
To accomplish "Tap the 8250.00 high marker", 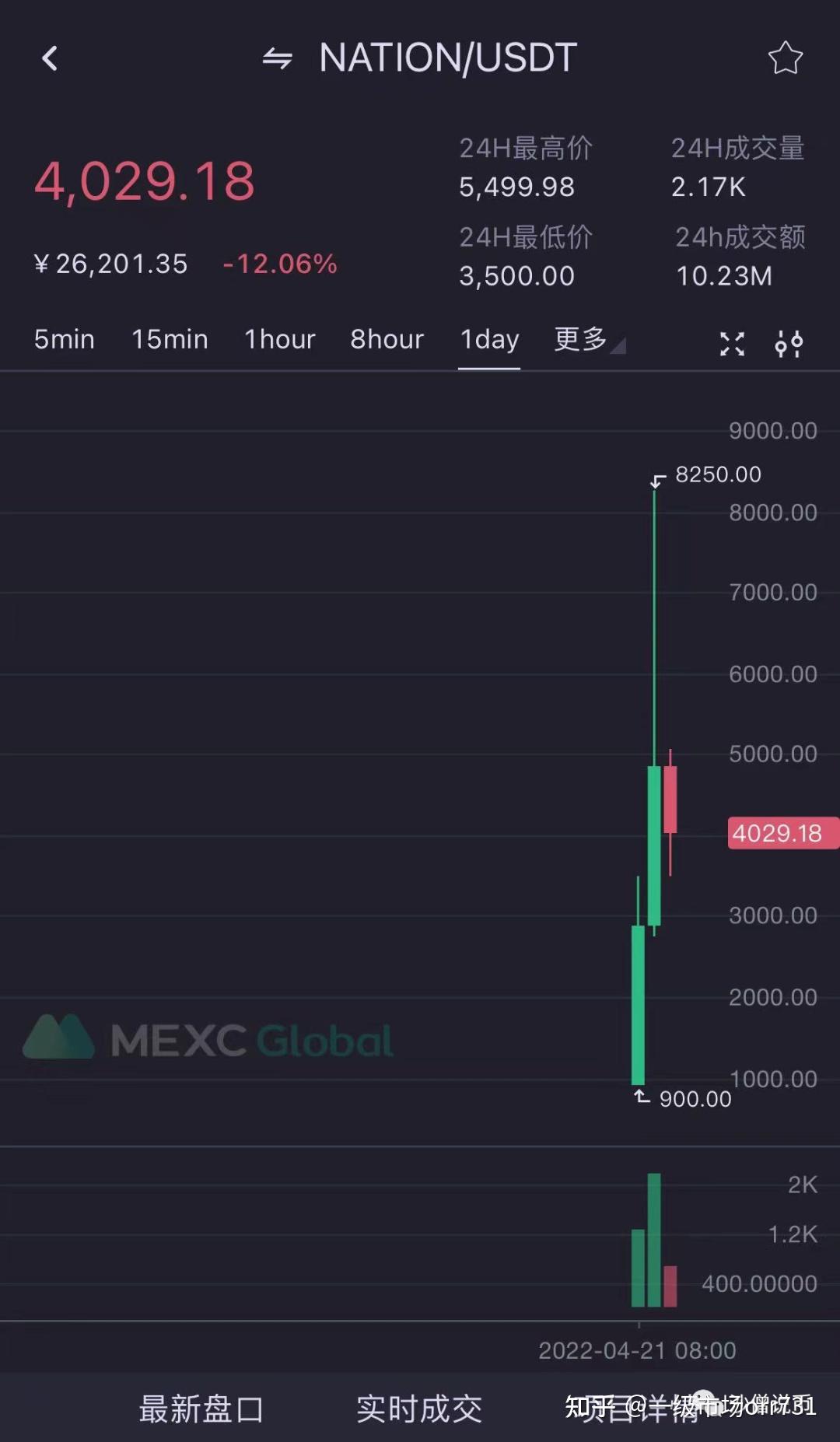I will coord(718,474).
